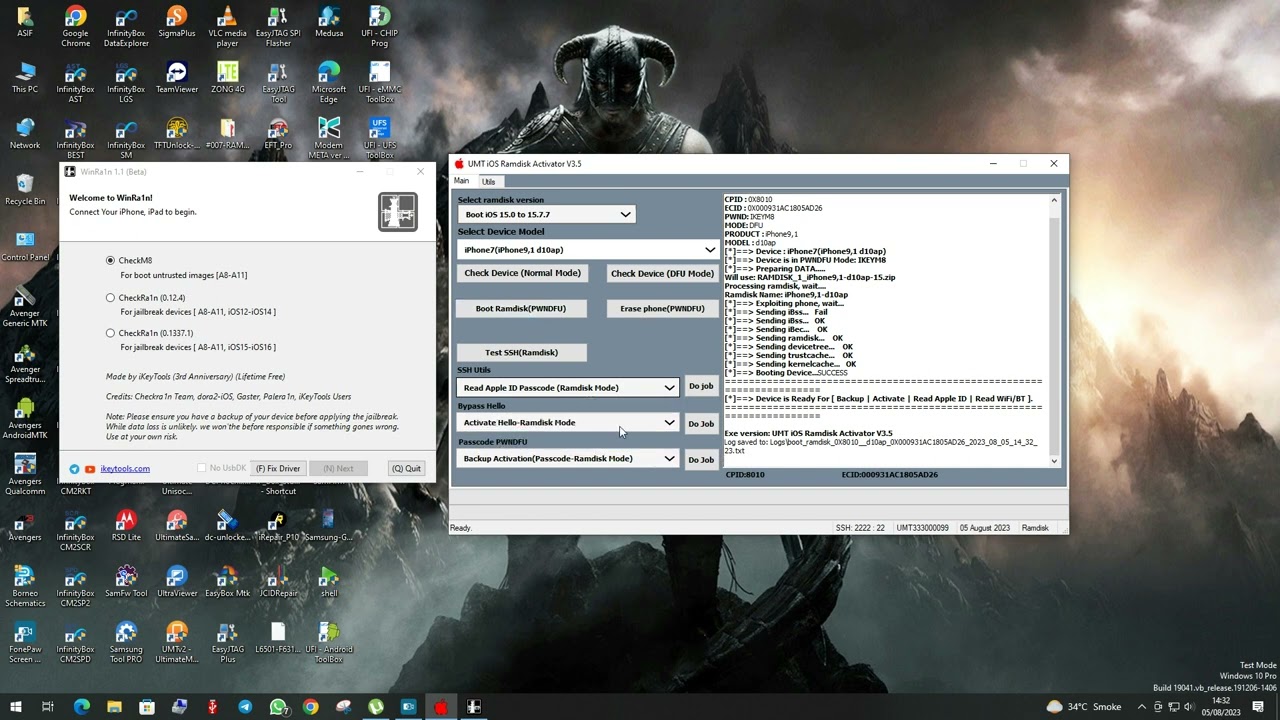Click Do job for SSH Utils
The height and width of the screenshot is (720, 1280).
click(701, 387)
